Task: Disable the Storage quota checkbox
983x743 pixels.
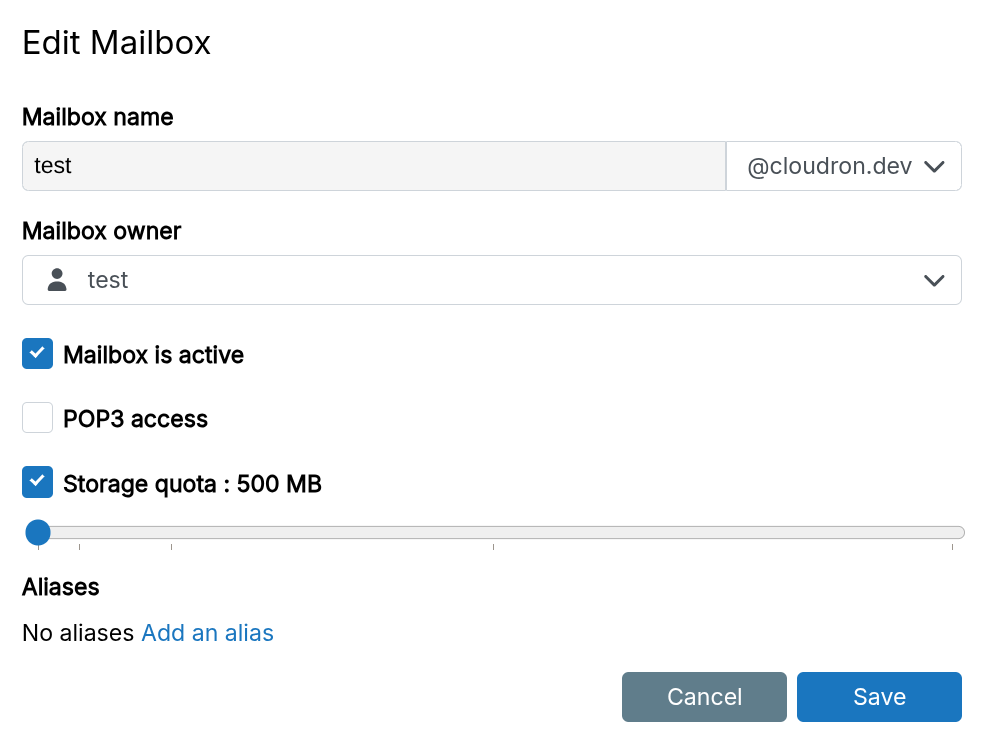Action: [38, 483]
